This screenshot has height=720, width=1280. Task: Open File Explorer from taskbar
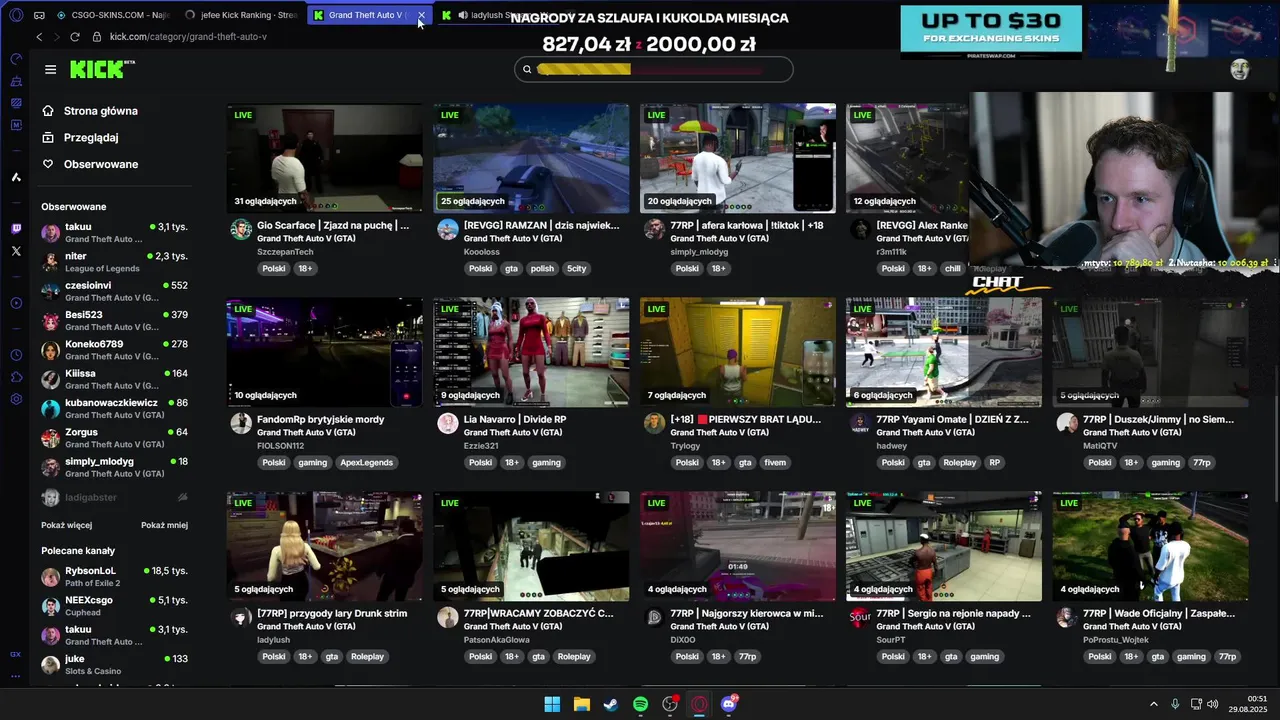point(581,704)
